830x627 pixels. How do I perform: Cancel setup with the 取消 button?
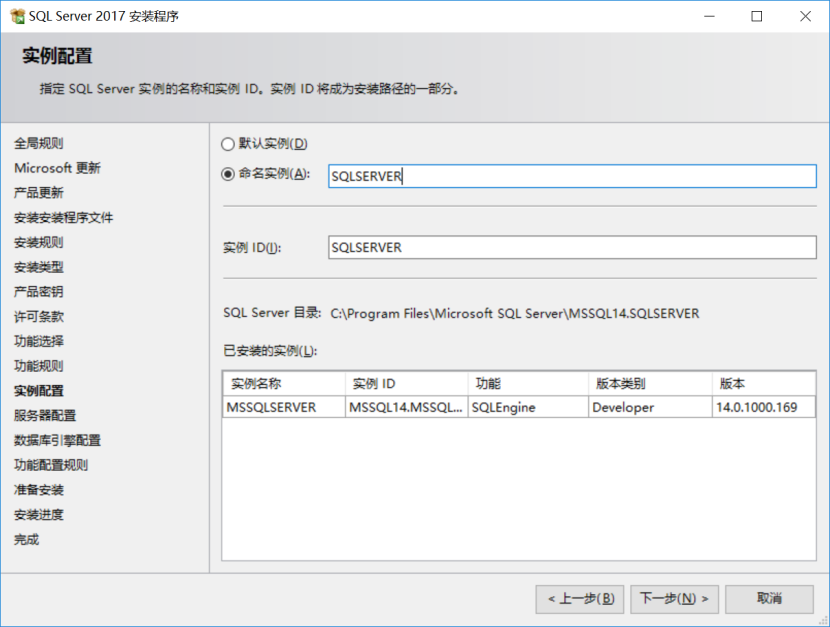[768, 599]
